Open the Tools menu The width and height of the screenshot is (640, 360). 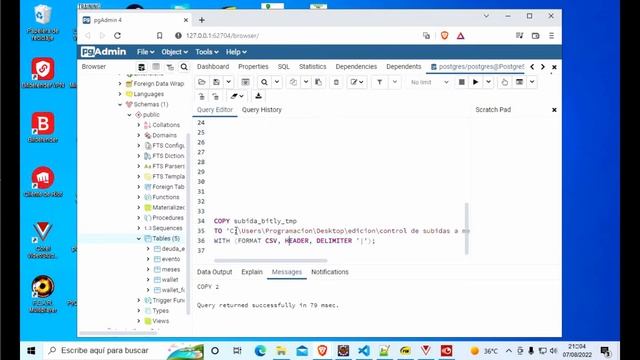[x=207, y=52]
